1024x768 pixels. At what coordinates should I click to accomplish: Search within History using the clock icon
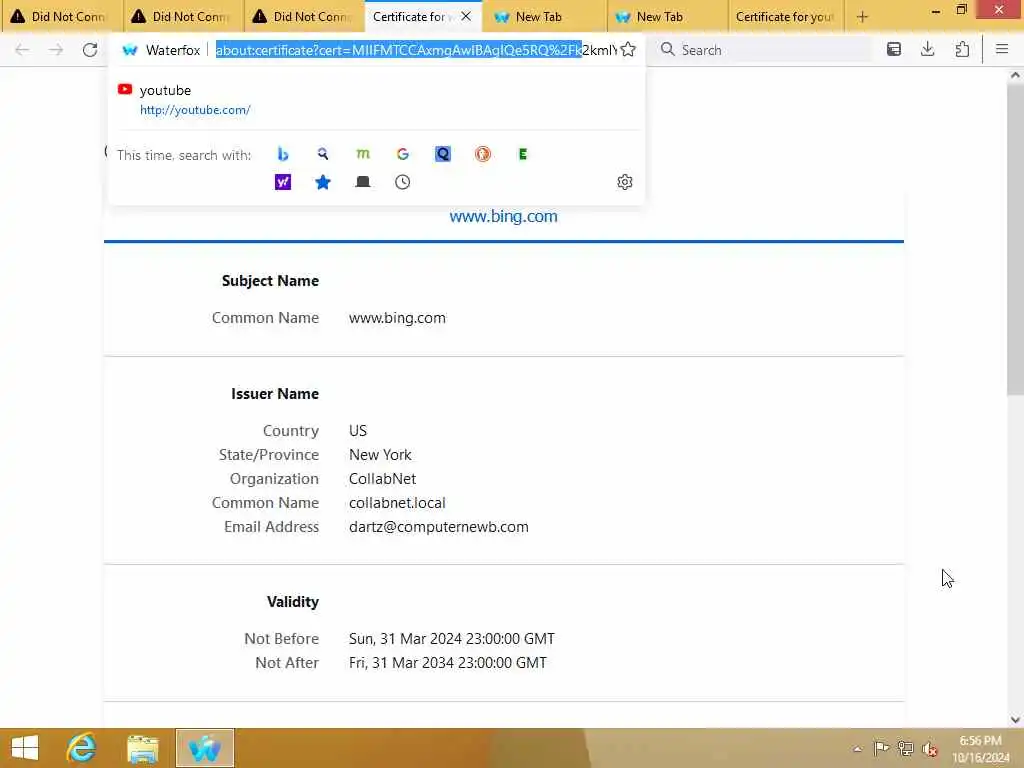pyautogui.click(x=403, y=182)
